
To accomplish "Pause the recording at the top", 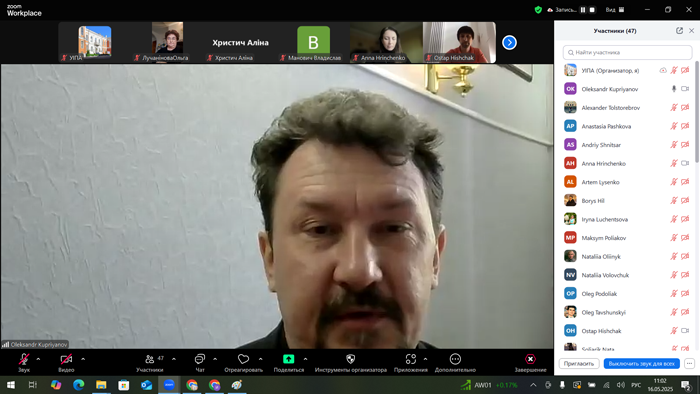I will (x=583, y=9).
